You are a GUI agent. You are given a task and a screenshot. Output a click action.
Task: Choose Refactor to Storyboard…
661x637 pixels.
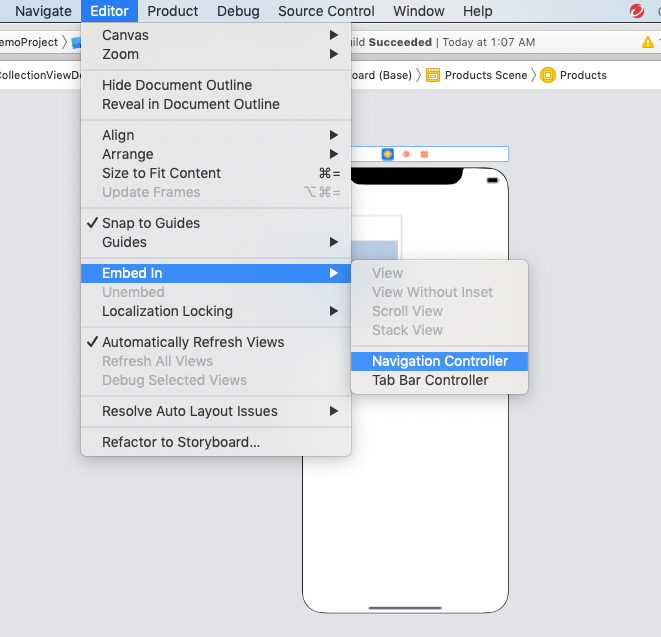(216, 442)
